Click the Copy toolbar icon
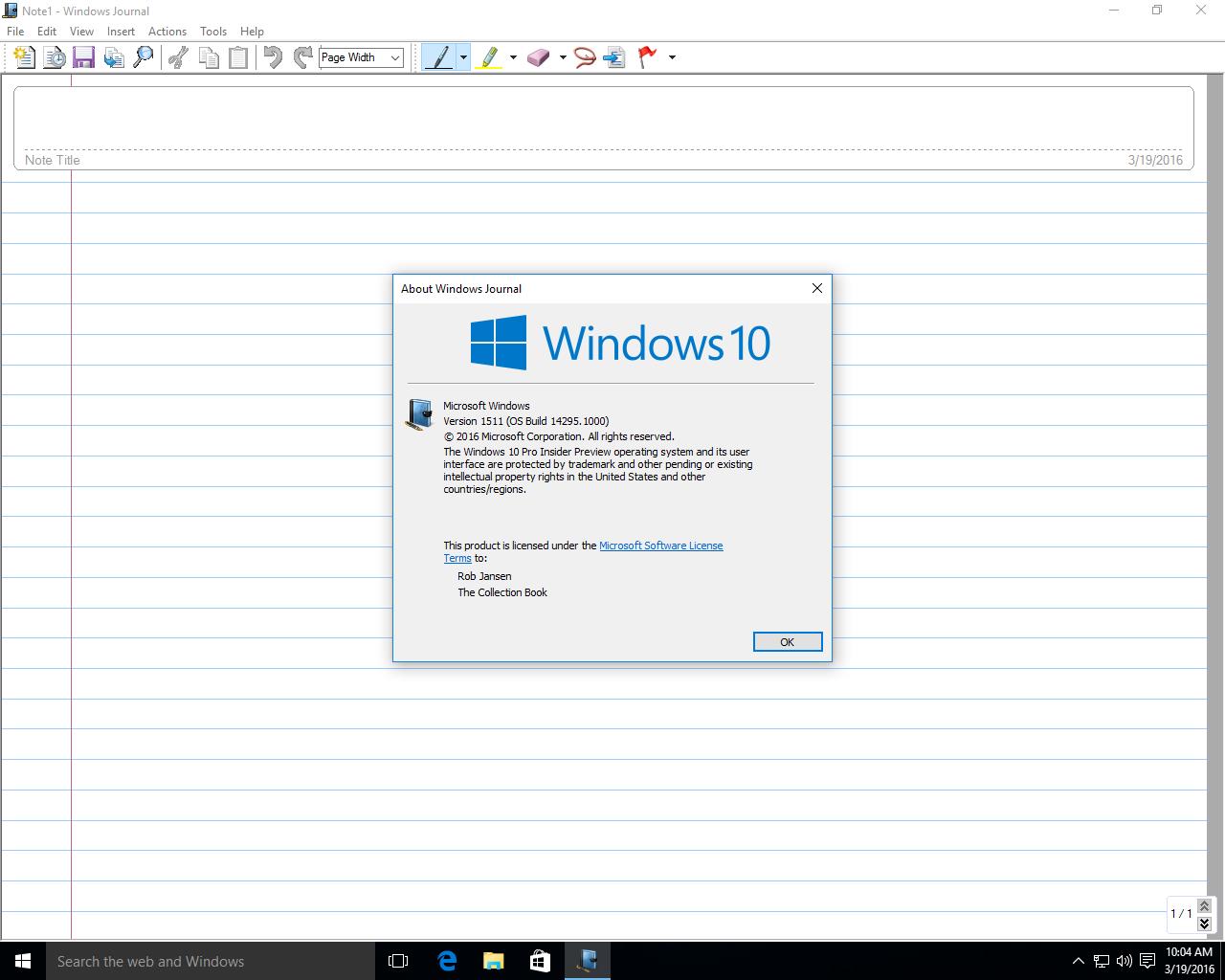 208,57
